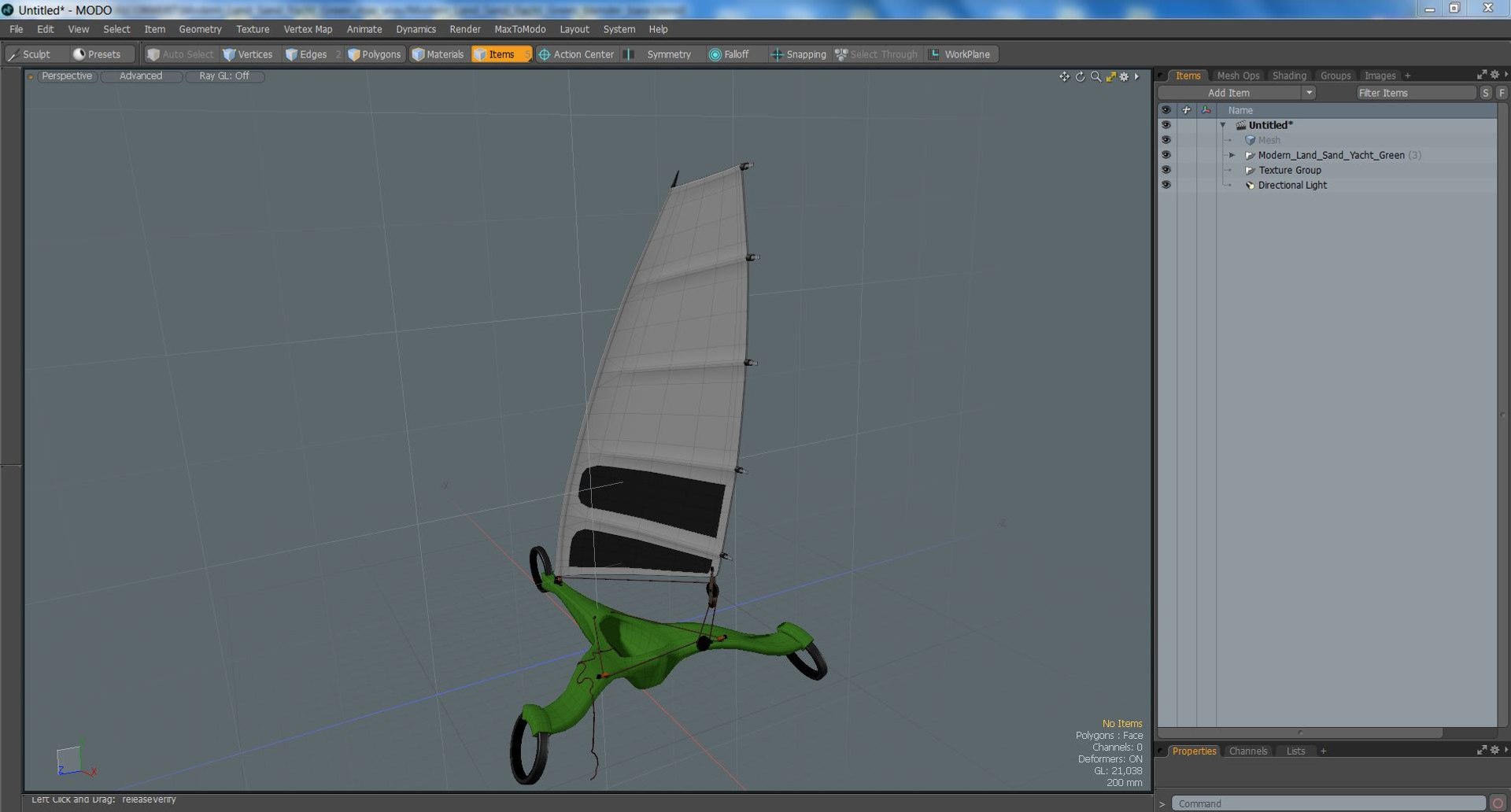Open the Falloff options
Viewport: 1511px width, 812px height.
[730, 54]
